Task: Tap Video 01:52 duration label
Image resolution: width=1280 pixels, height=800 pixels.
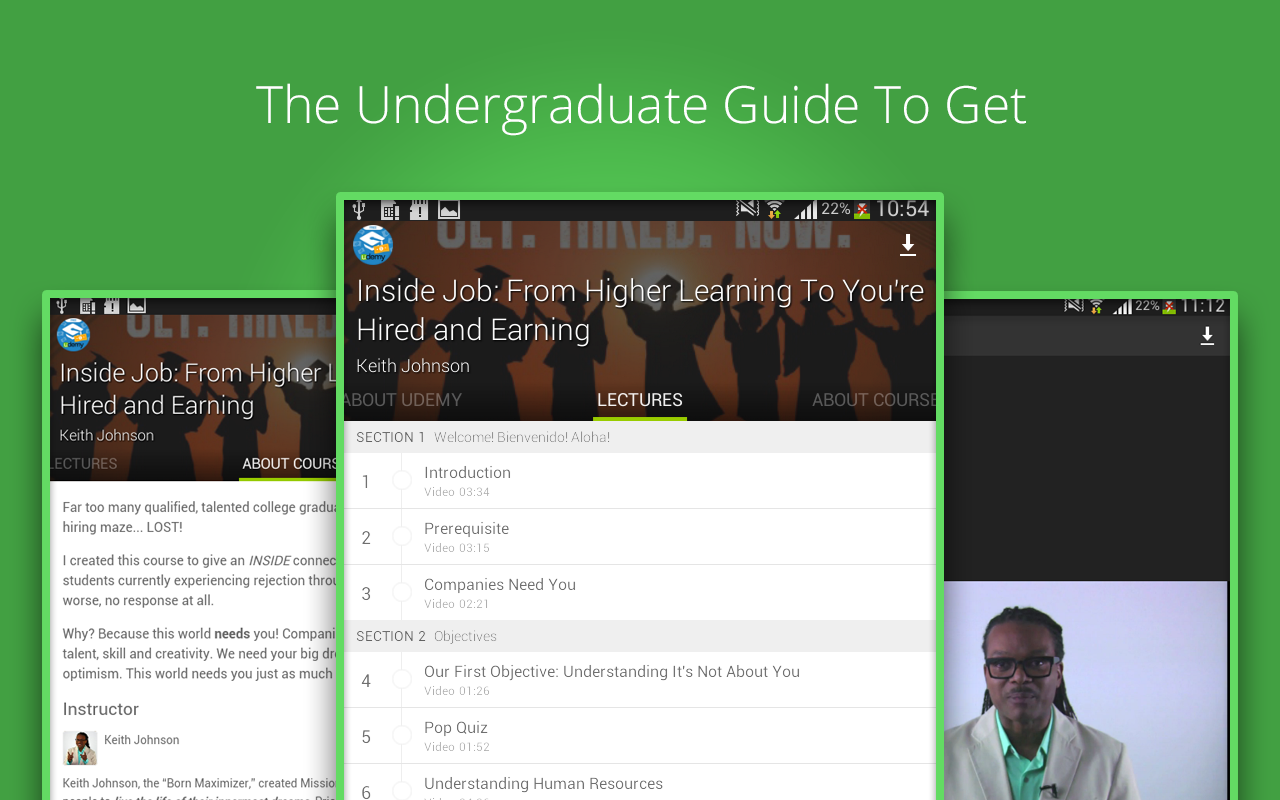Action: click(457, 747)
